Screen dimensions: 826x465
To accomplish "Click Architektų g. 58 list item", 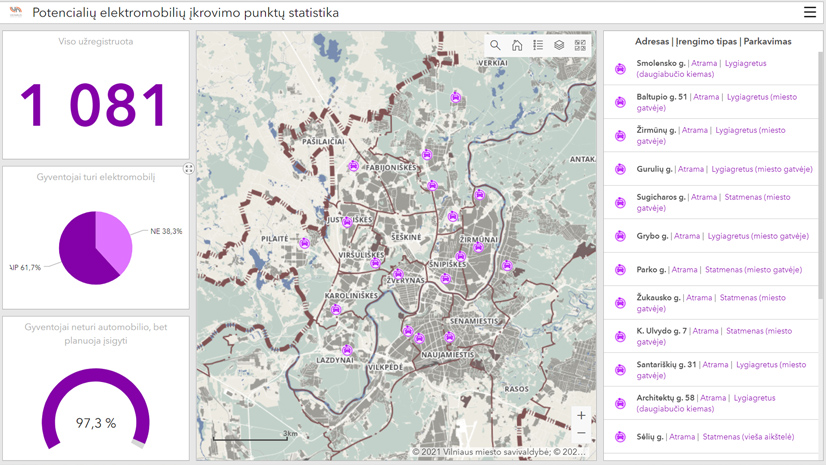I will click(710, 403).
